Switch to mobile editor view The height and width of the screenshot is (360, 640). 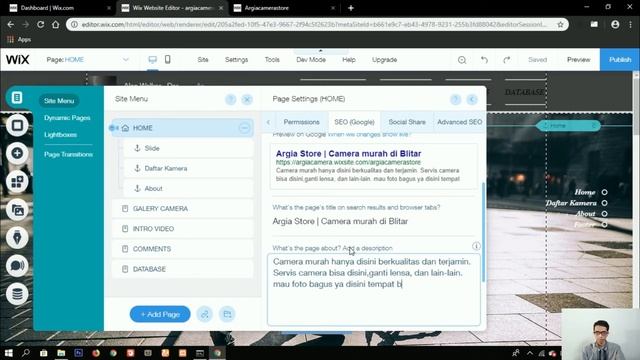pyautogui.click(x=168, y=60)
